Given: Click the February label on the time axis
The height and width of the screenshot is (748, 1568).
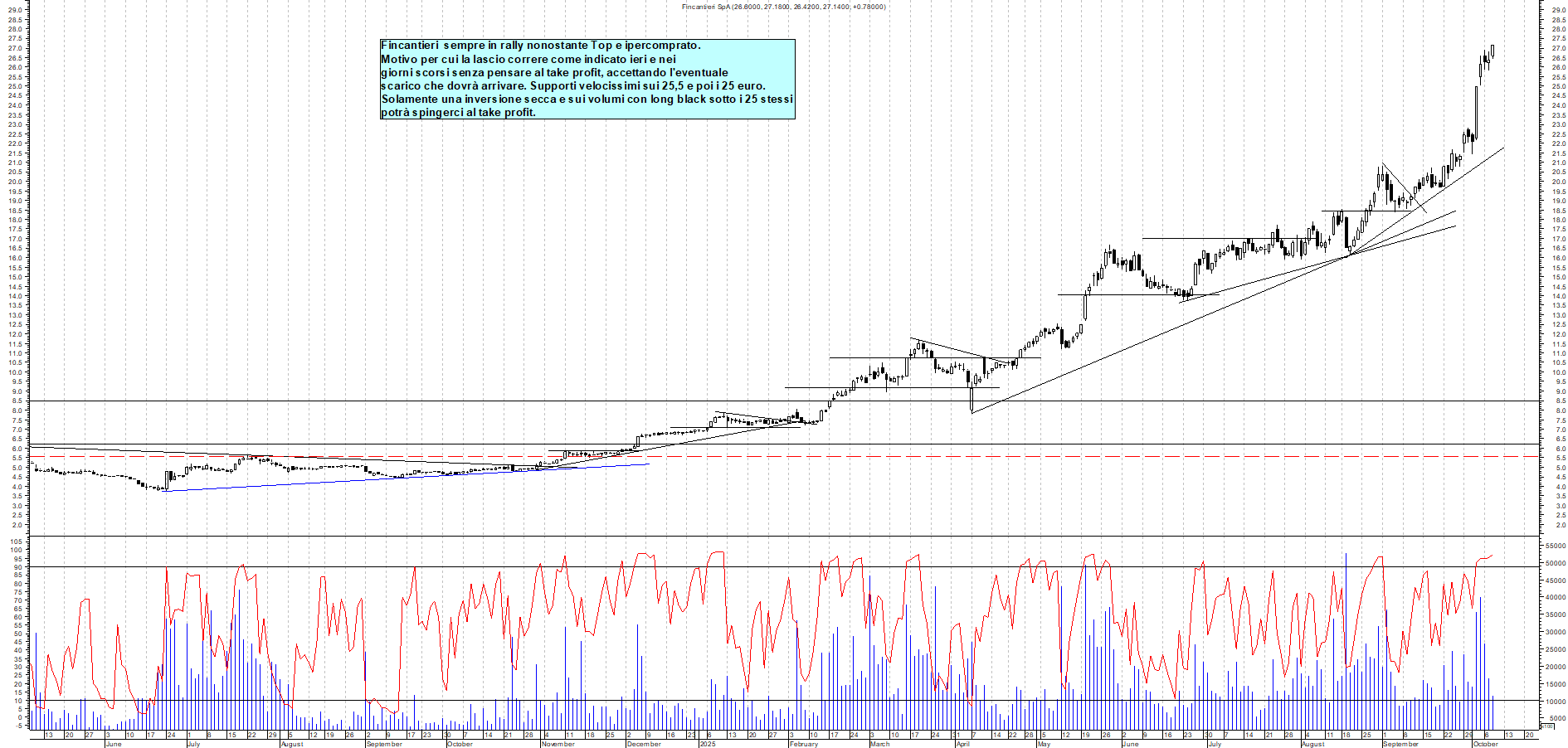Looking at the screenshot, I should click(x=803, y=744).
